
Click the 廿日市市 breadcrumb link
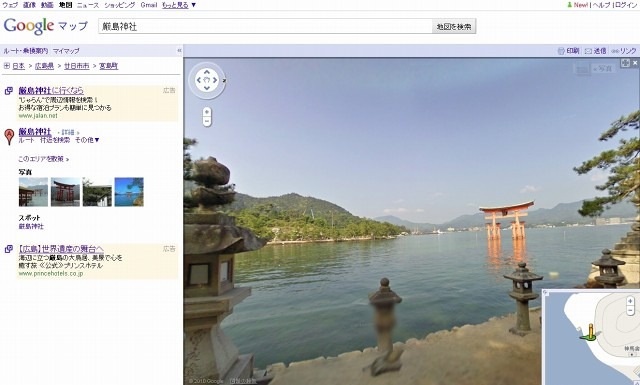pyautogui.click(x=77, y=66)
